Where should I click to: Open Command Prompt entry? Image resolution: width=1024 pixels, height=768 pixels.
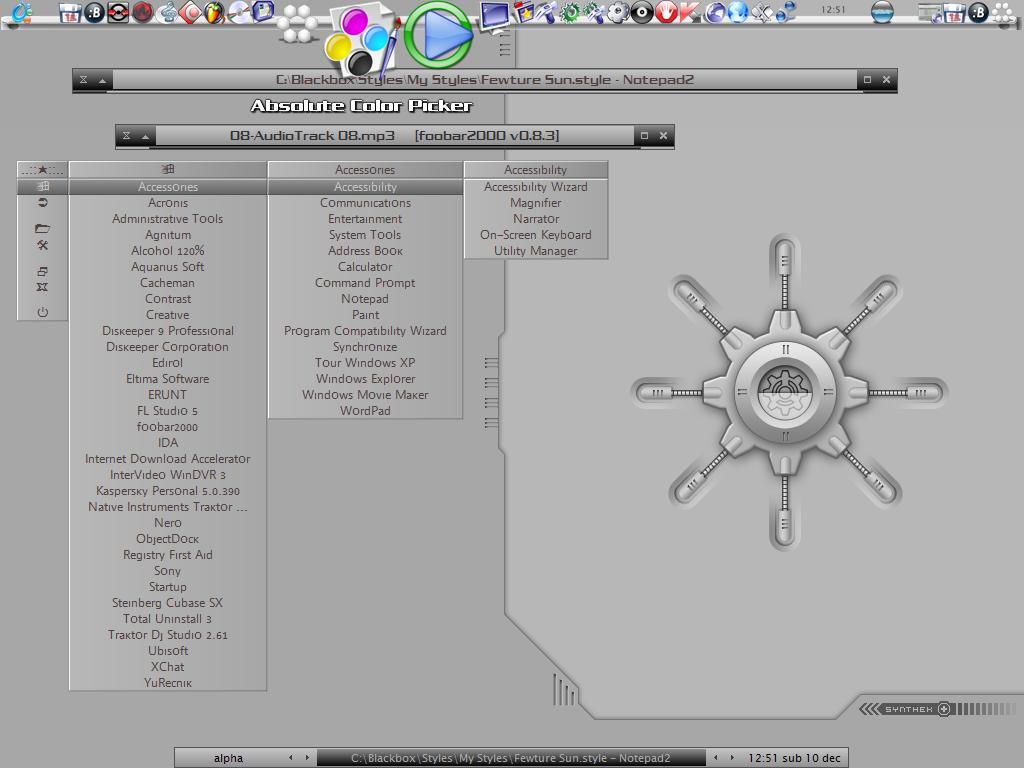365,283
